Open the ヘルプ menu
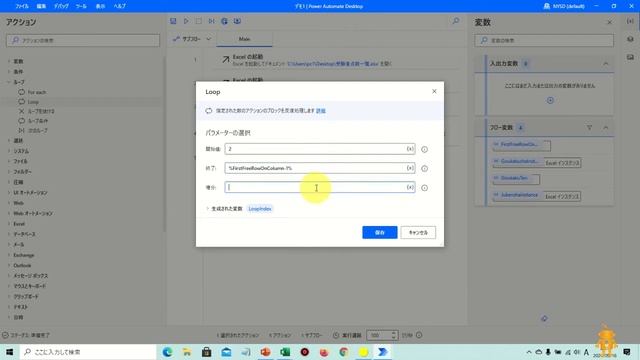This screenshot has width=640, height=360. [x=120, y=6]
